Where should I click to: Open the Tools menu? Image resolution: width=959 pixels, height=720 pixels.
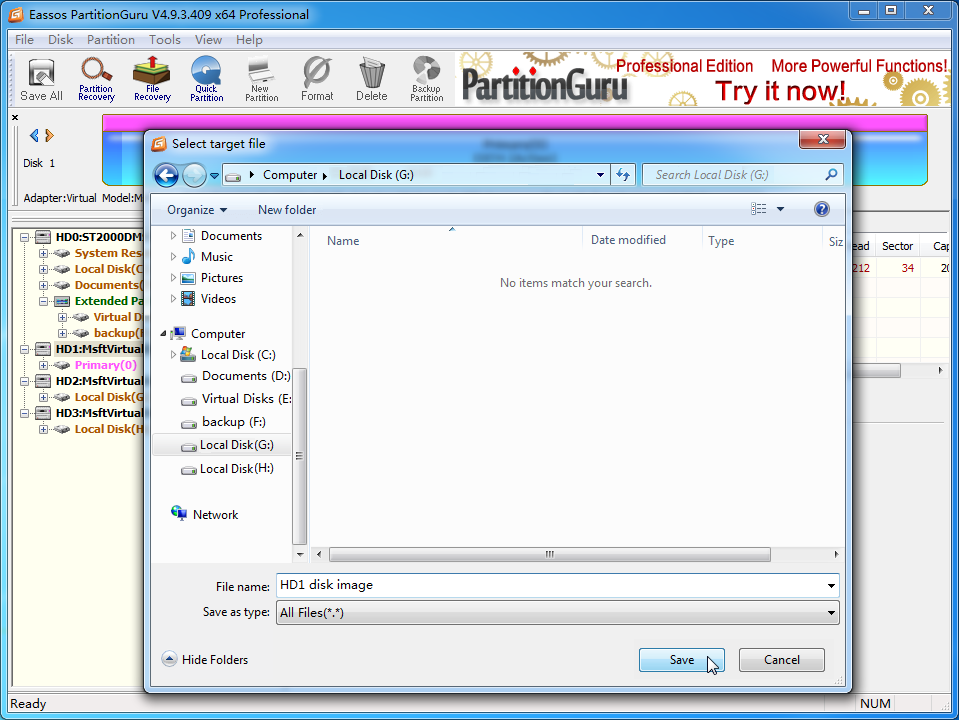pos(165,40)
